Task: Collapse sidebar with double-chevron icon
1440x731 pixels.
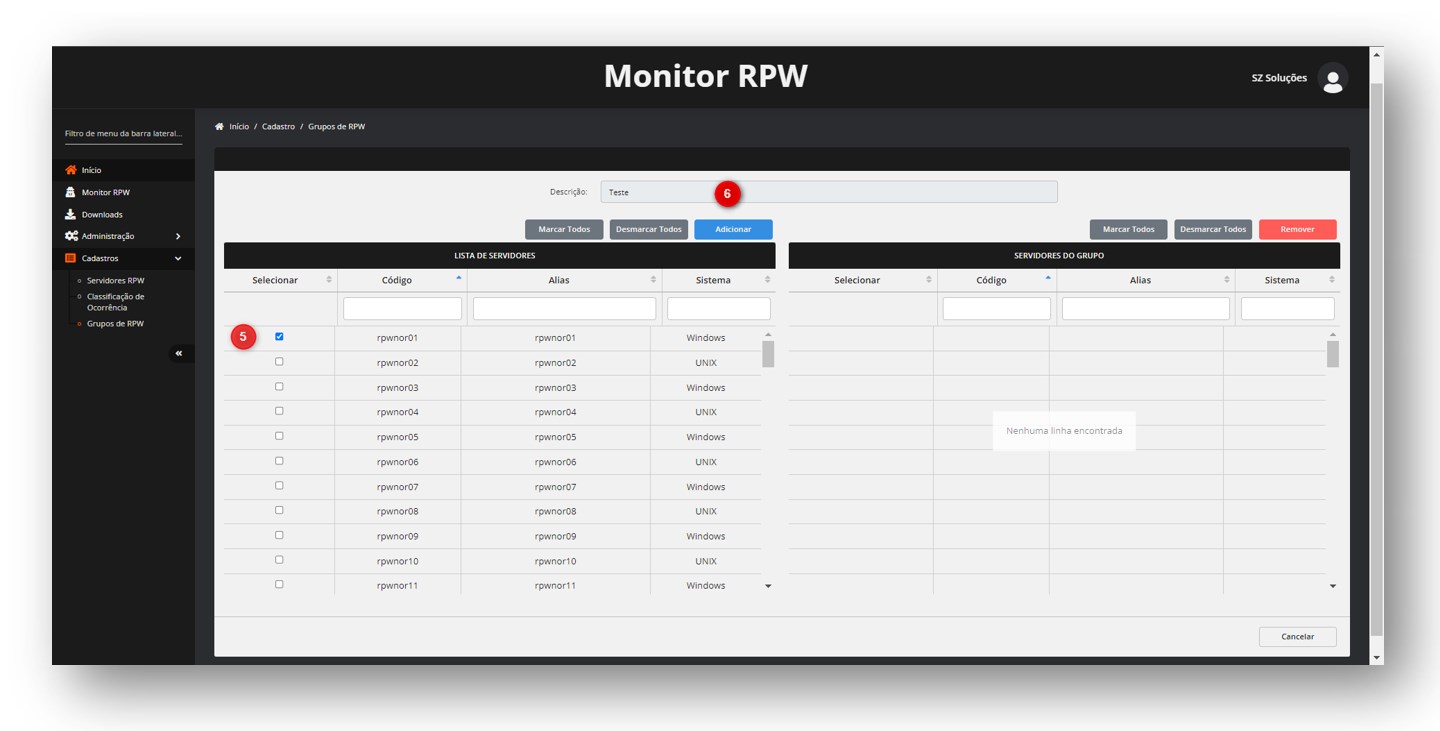Action: tap(179, 353)
